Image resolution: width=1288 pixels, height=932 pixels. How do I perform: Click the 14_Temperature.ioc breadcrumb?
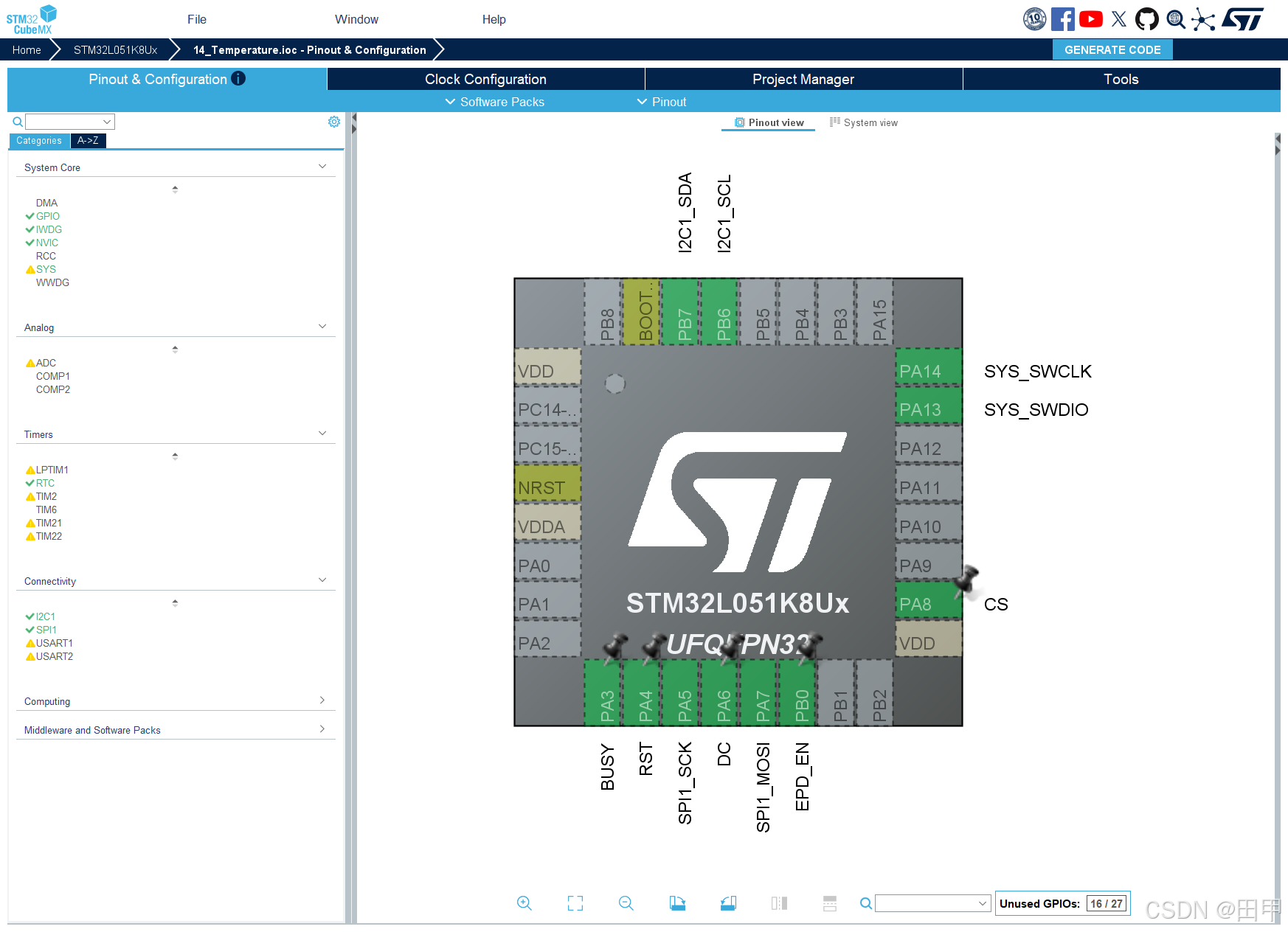(x=310, y=49)
